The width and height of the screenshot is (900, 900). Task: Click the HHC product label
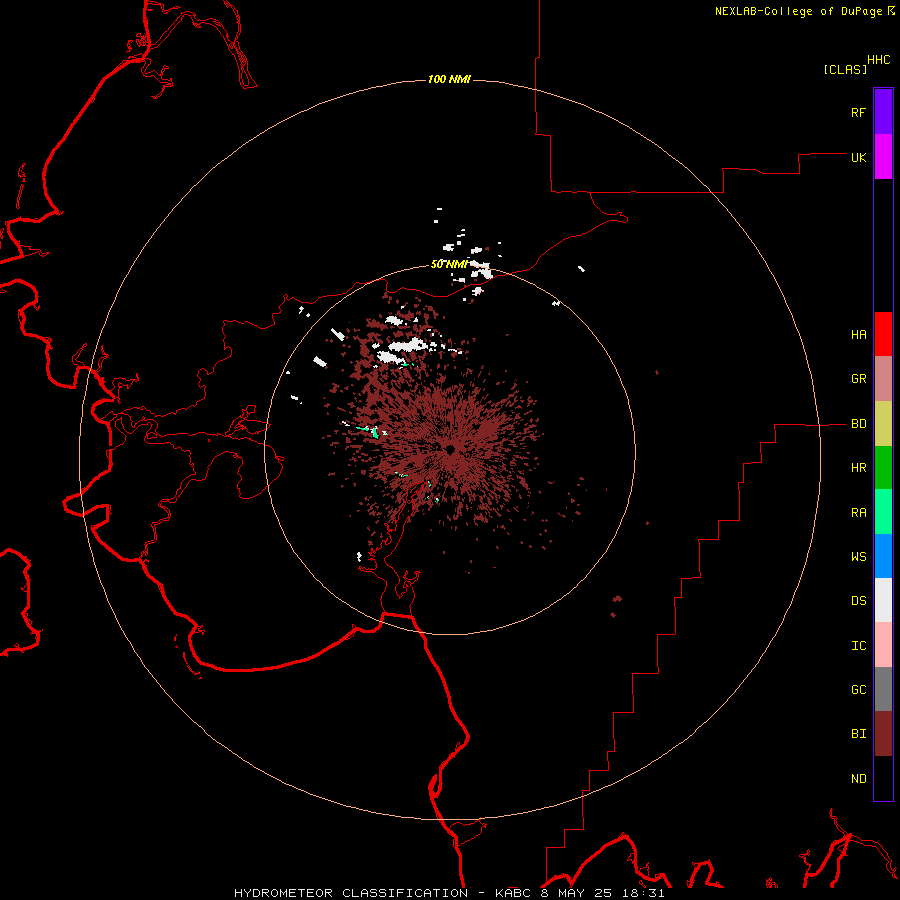[x=878, y=60]
